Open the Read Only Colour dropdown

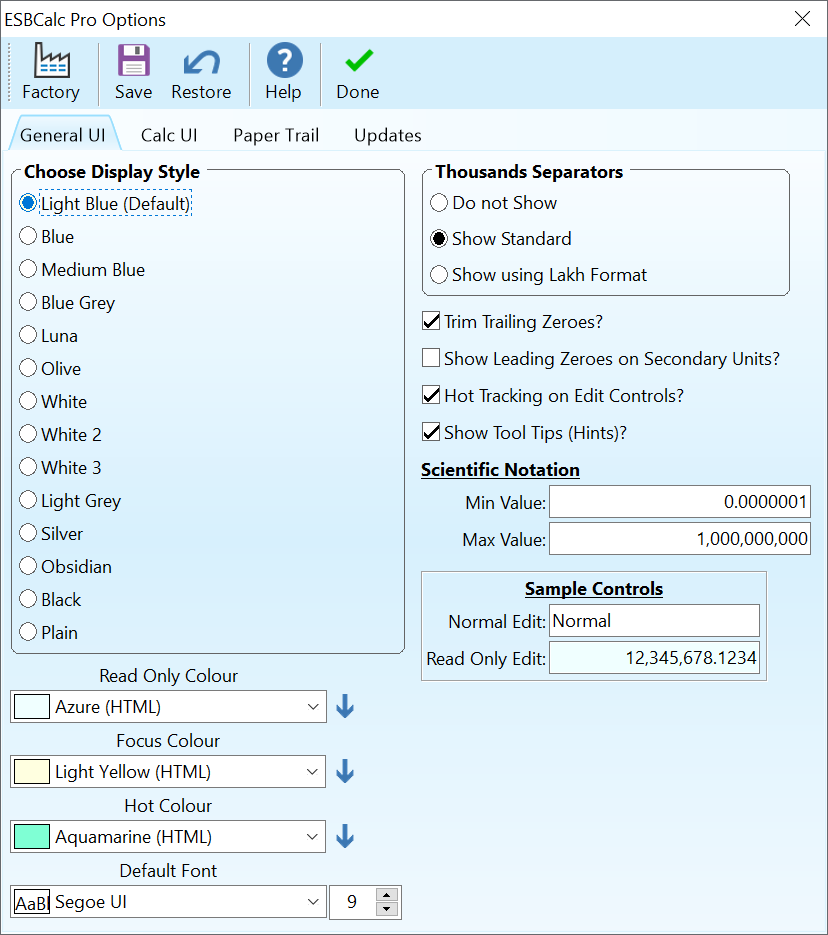[313, 707]
